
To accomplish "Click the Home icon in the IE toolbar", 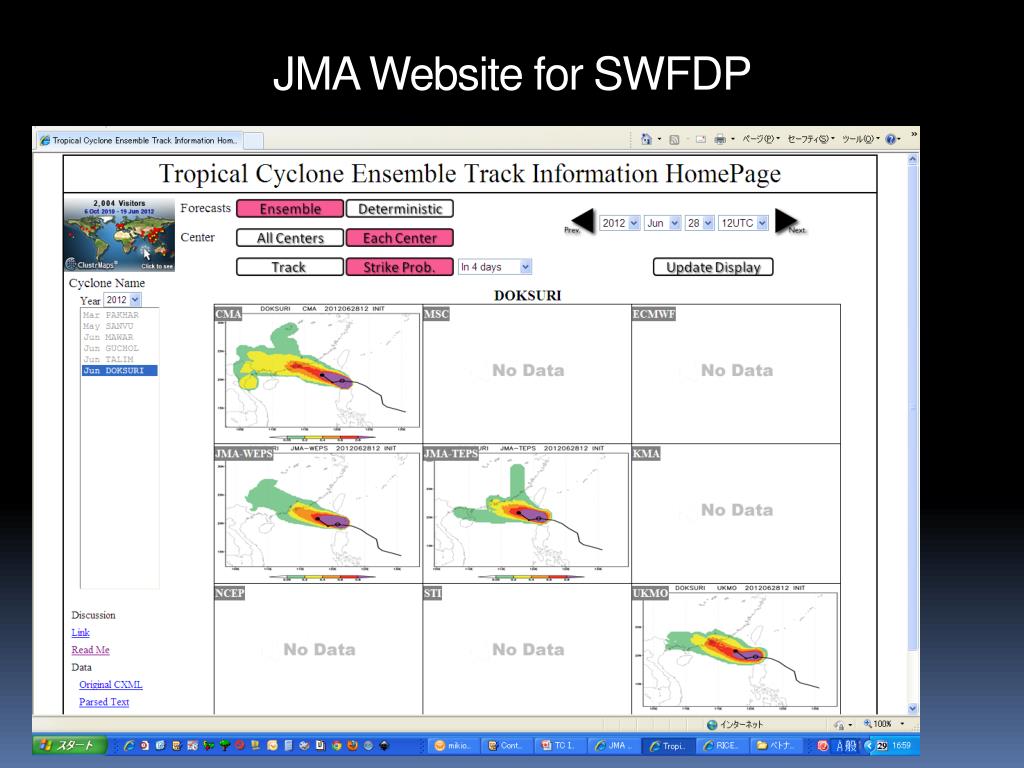I will pos(647,139).
